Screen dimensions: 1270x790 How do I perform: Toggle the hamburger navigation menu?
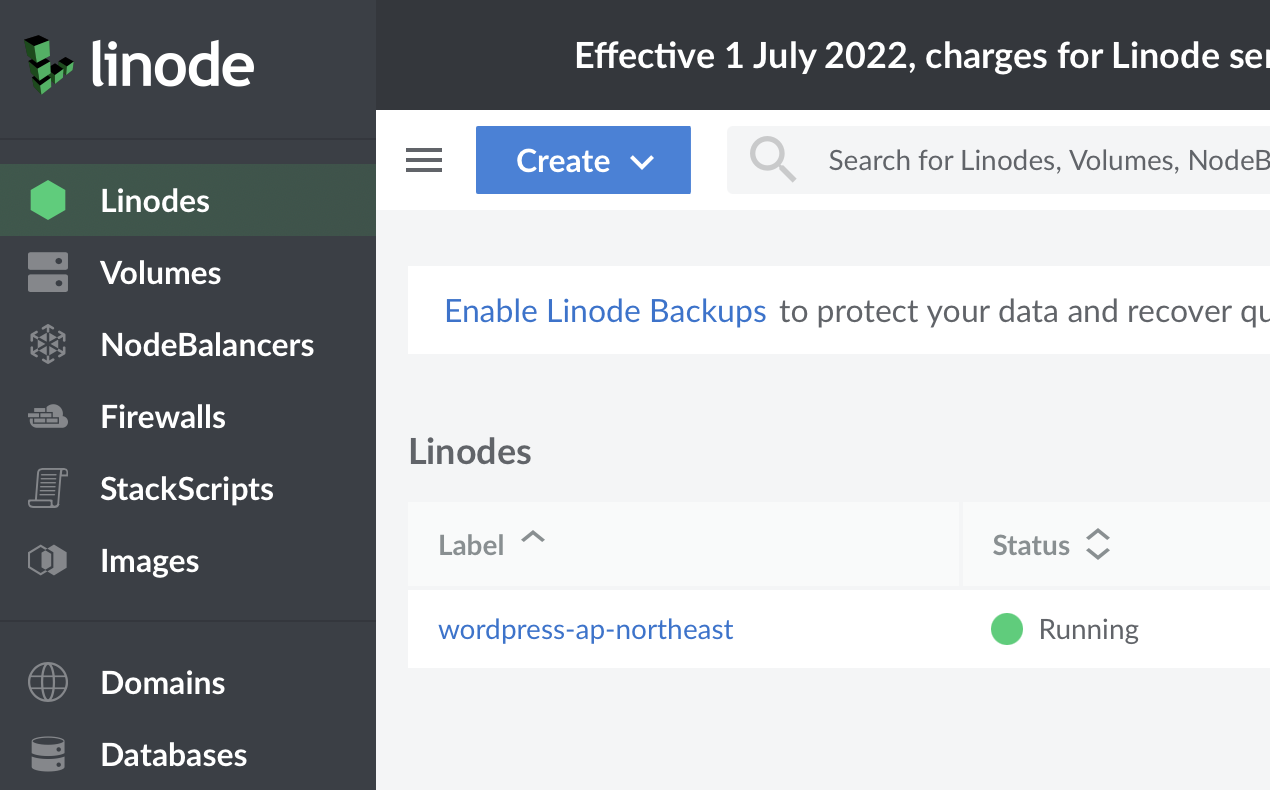pos(424,160)
